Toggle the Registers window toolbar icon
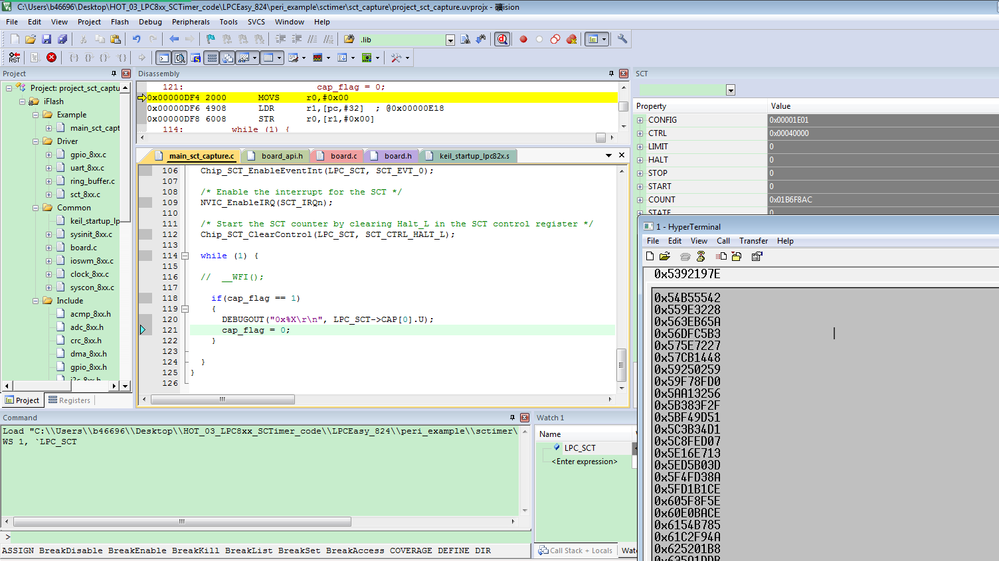Image resolution: width=999 pixels, height=561 pixels. click(x=212, y=58)
